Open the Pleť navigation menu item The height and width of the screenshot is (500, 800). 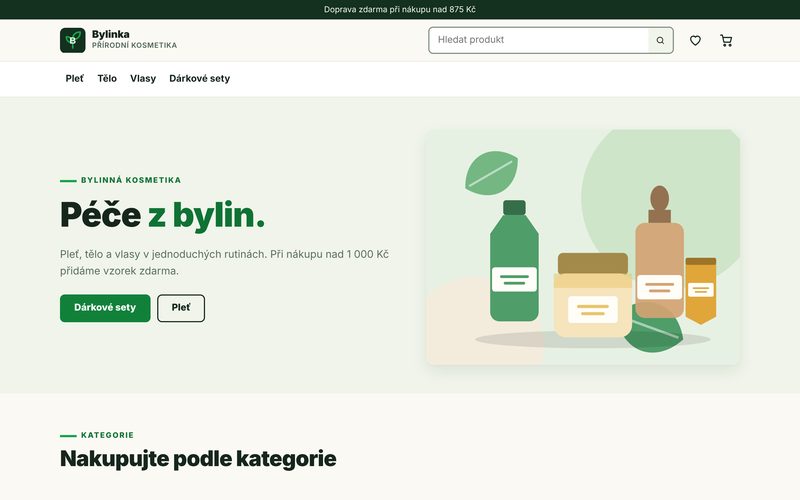click(x=74, y=79)
